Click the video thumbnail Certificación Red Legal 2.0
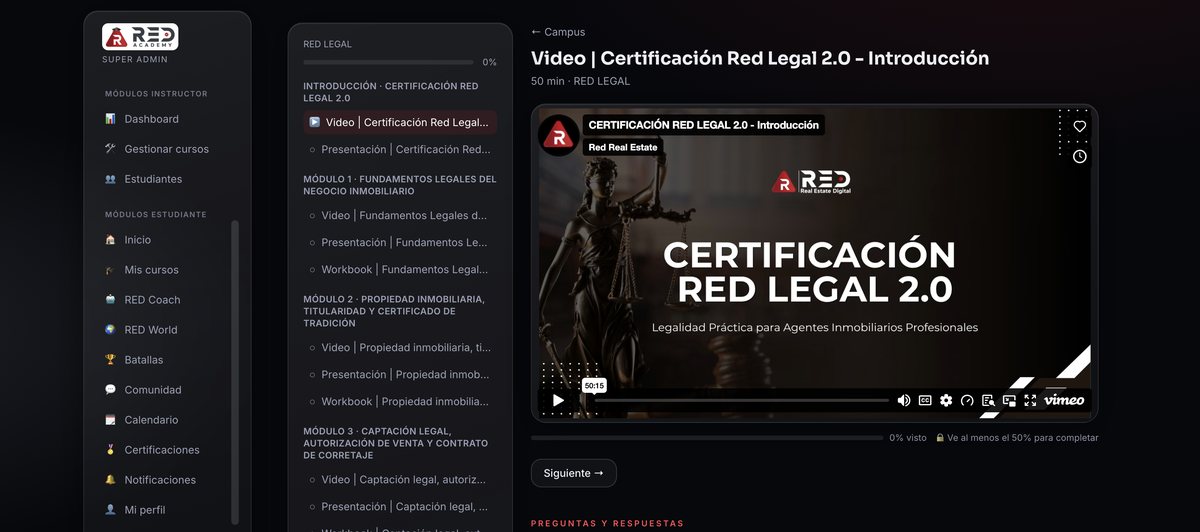 (x=814, y=263)
